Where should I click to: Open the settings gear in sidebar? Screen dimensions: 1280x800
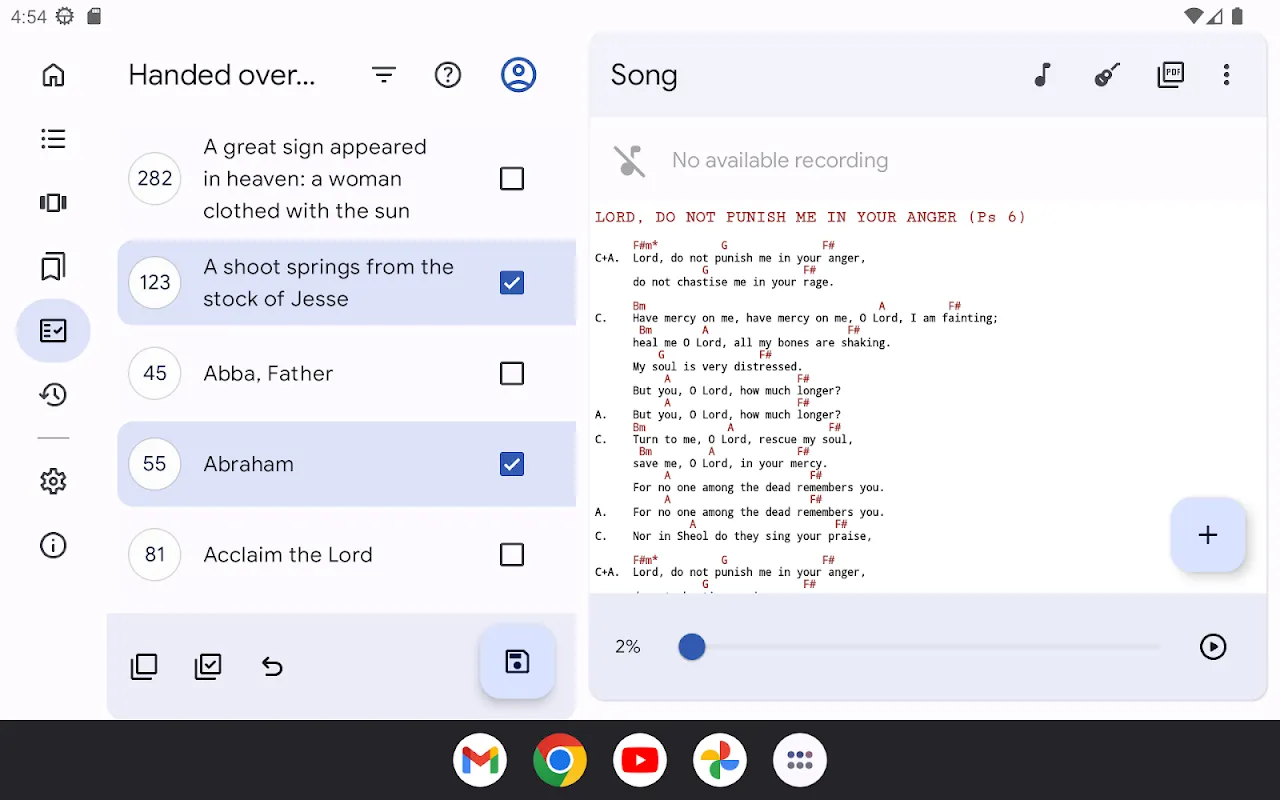tap(53, 482)
